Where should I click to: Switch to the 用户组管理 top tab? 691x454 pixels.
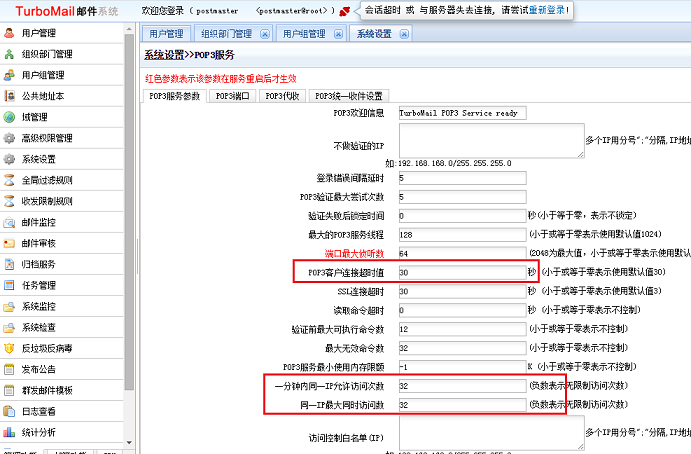click(304, 34)
